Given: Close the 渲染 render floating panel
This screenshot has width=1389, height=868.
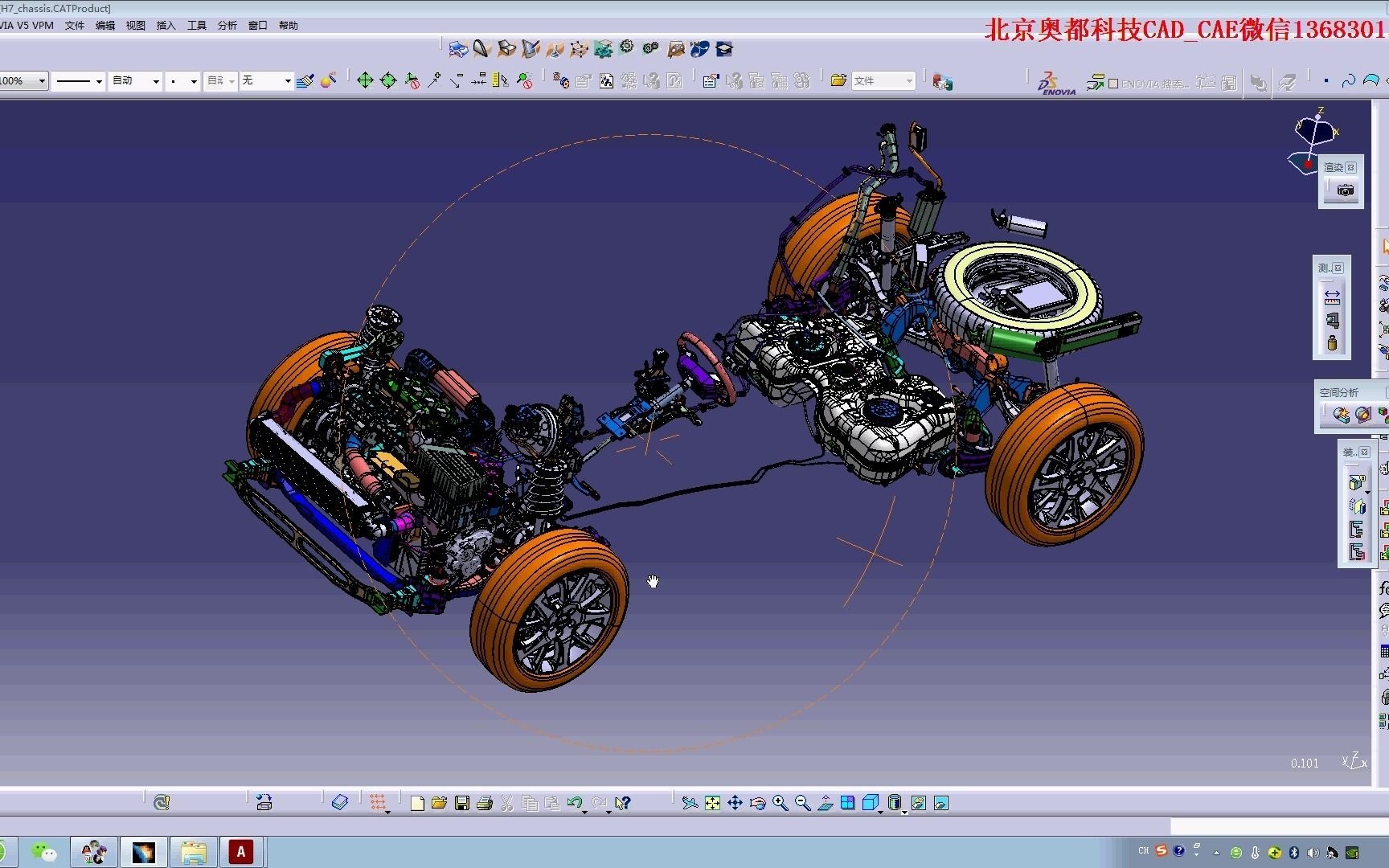Looking at the screenshot, I should tap(1351, 167).
